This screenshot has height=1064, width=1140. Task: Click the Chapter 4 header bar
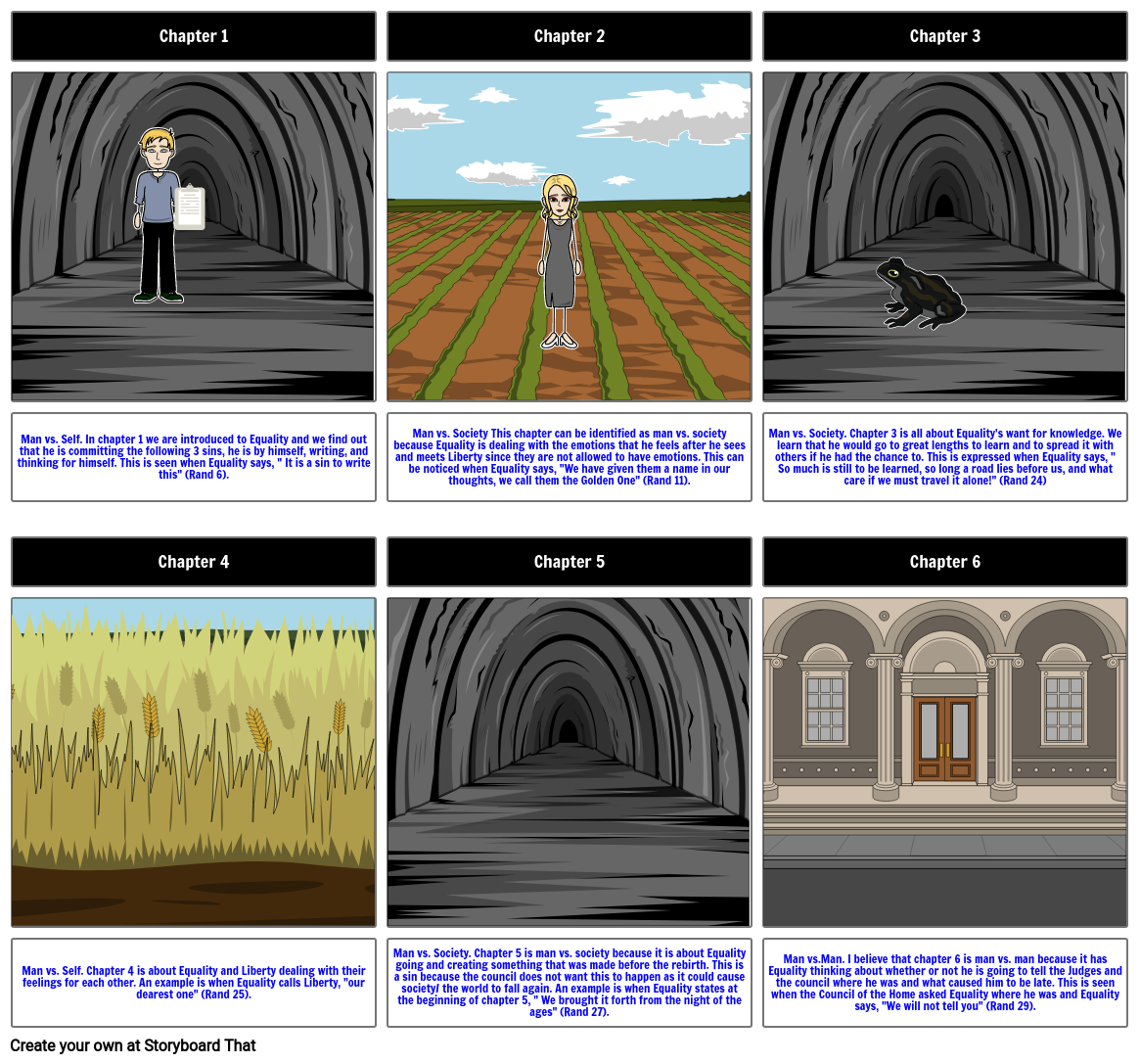[193, 562]
